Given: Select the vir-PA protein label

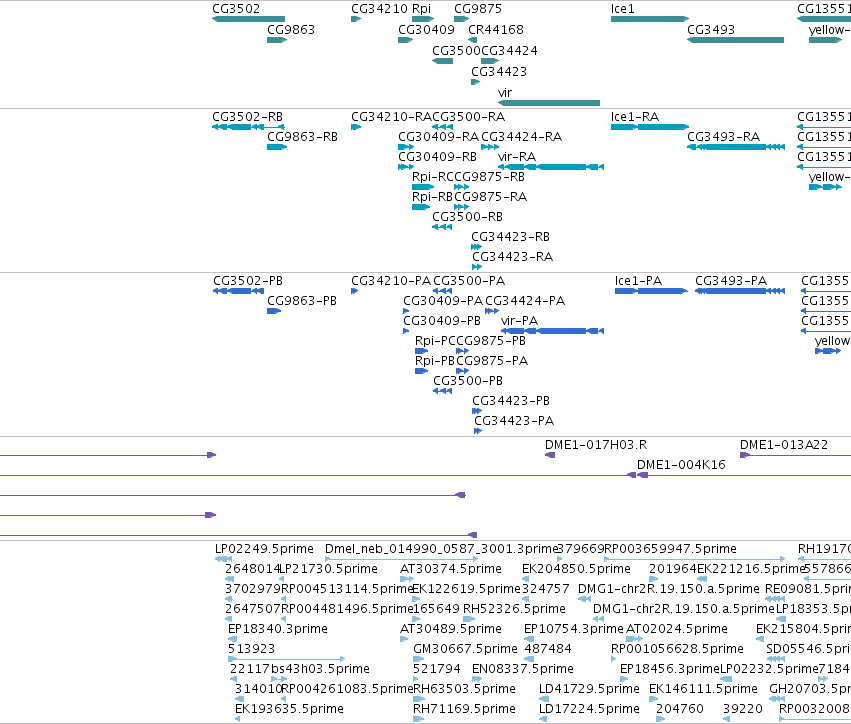Looking at the screenshot, I should pyautogui.click(x=519, y=321).
